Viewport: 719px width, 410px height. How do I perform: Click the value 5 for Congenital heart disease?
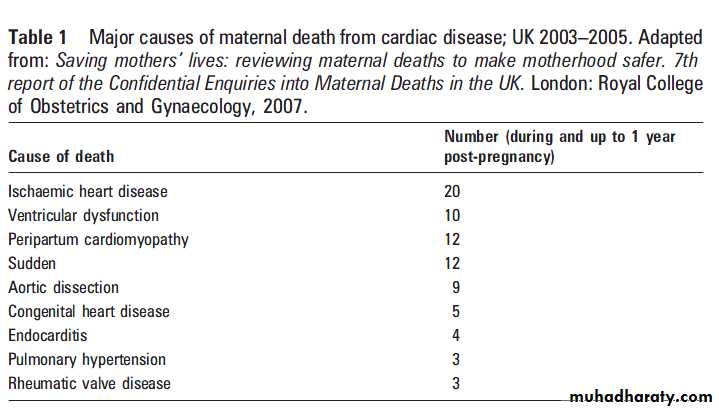[x=455, y=311]
